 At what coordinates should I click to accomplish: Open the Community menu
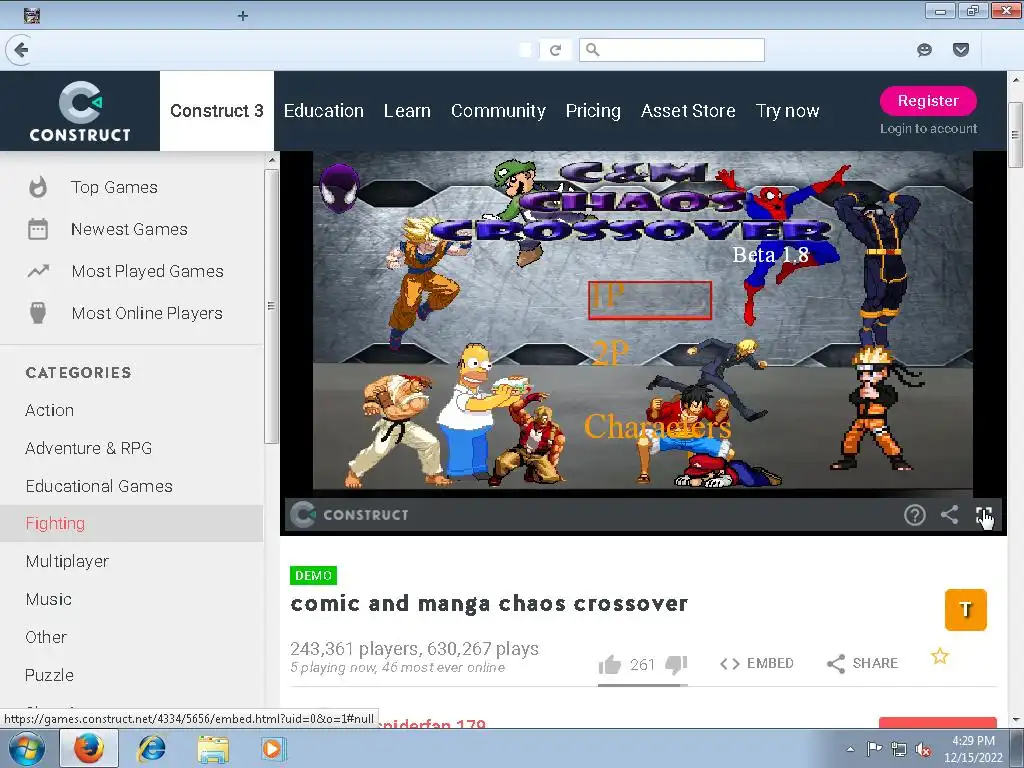(498, 111)
